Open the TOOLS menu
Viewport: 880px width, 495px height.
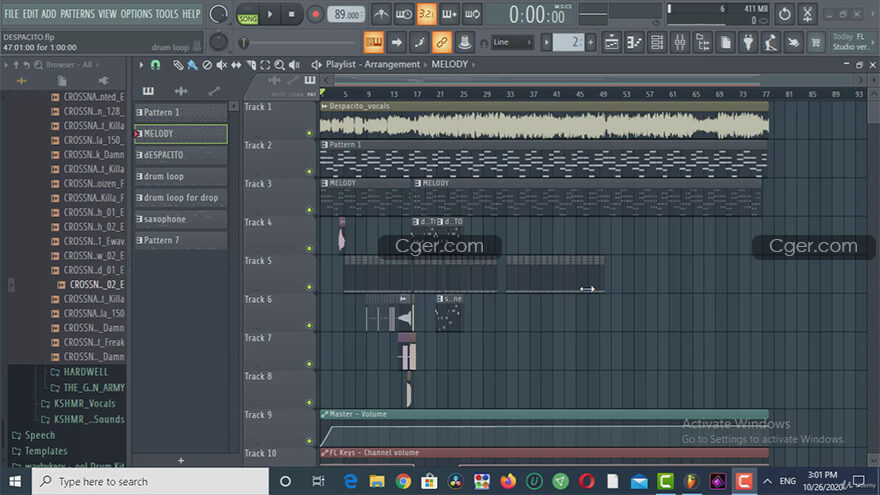167,14
